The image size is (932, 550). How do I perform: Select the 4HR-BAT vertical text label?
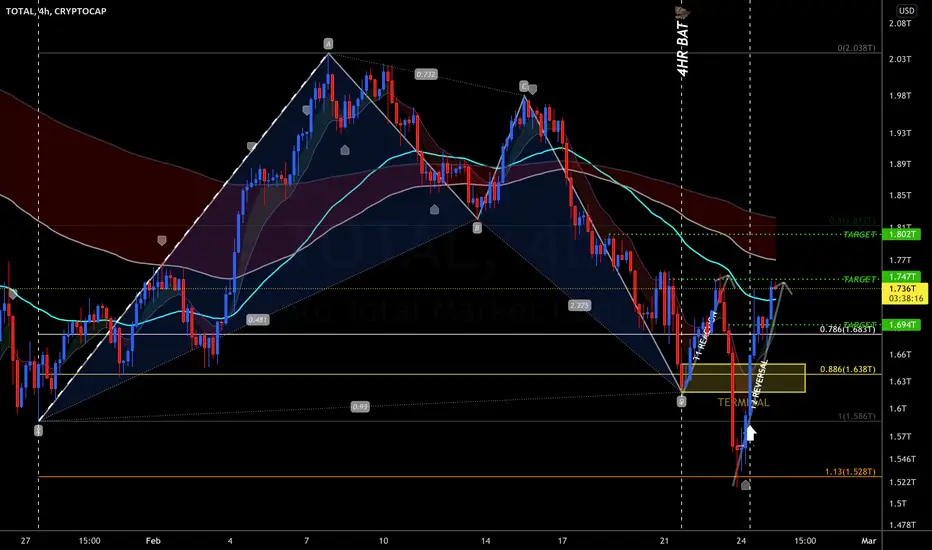[683, 49]
